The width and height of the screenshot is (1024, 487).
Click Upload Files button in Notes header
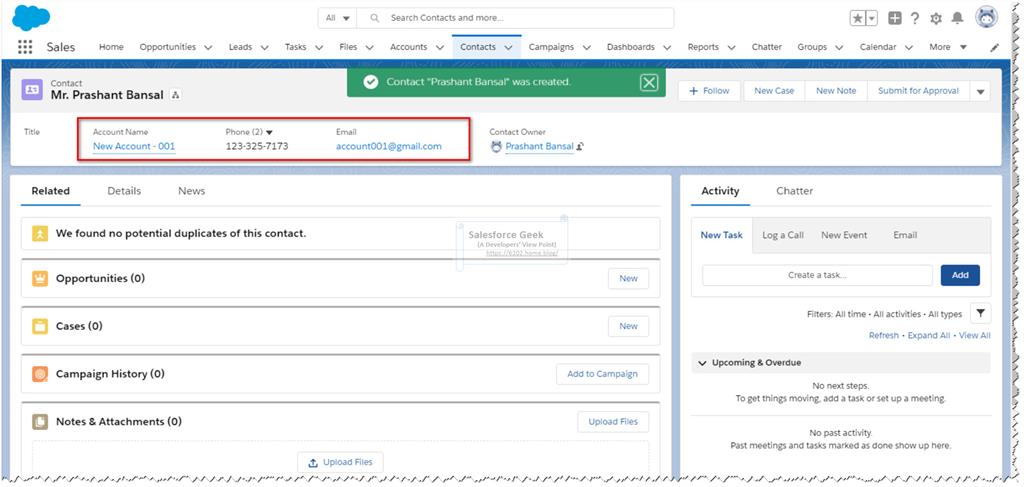(613, 422)
